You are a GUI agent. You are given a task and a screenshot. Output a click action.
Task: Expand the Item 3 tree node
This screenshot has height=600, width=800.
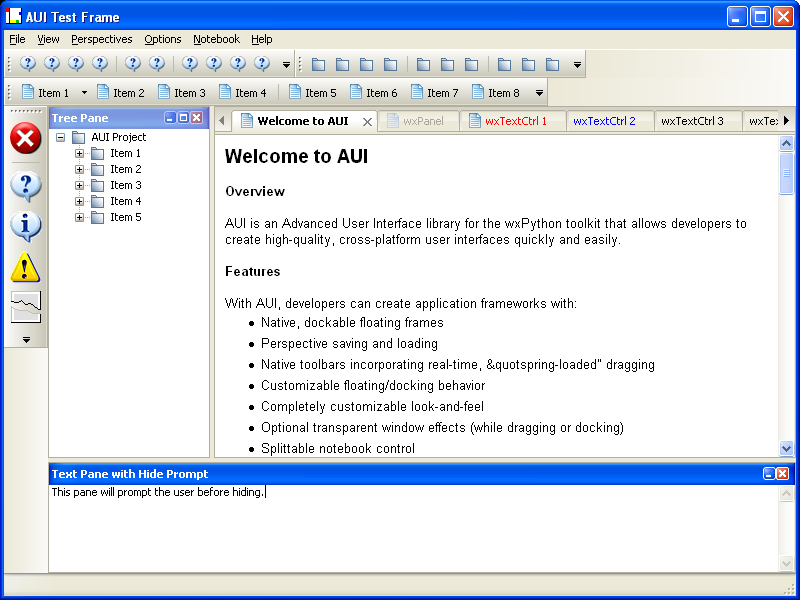point(80,186)
